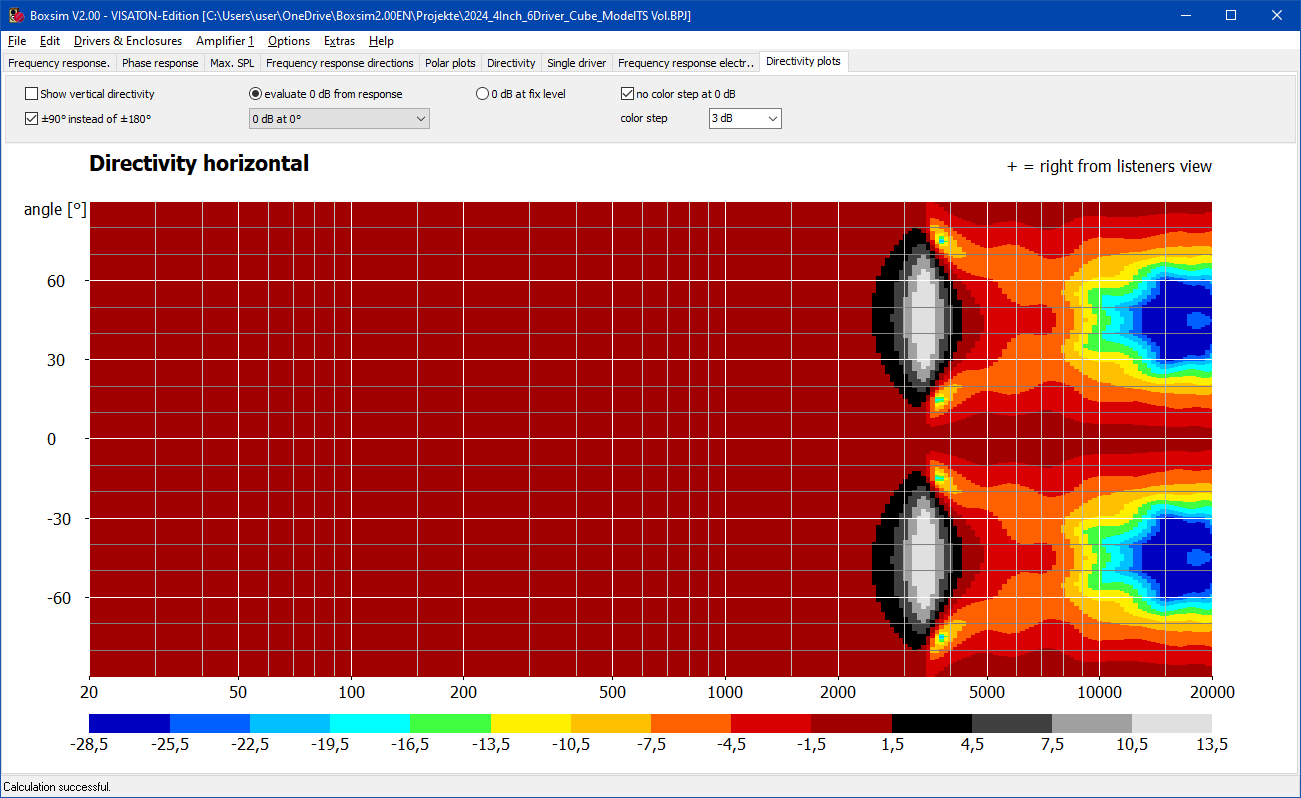Open the Edit menu
The height and width of the screenshot is (798, 1301).
pyautogui.click(x=50, y=41)
